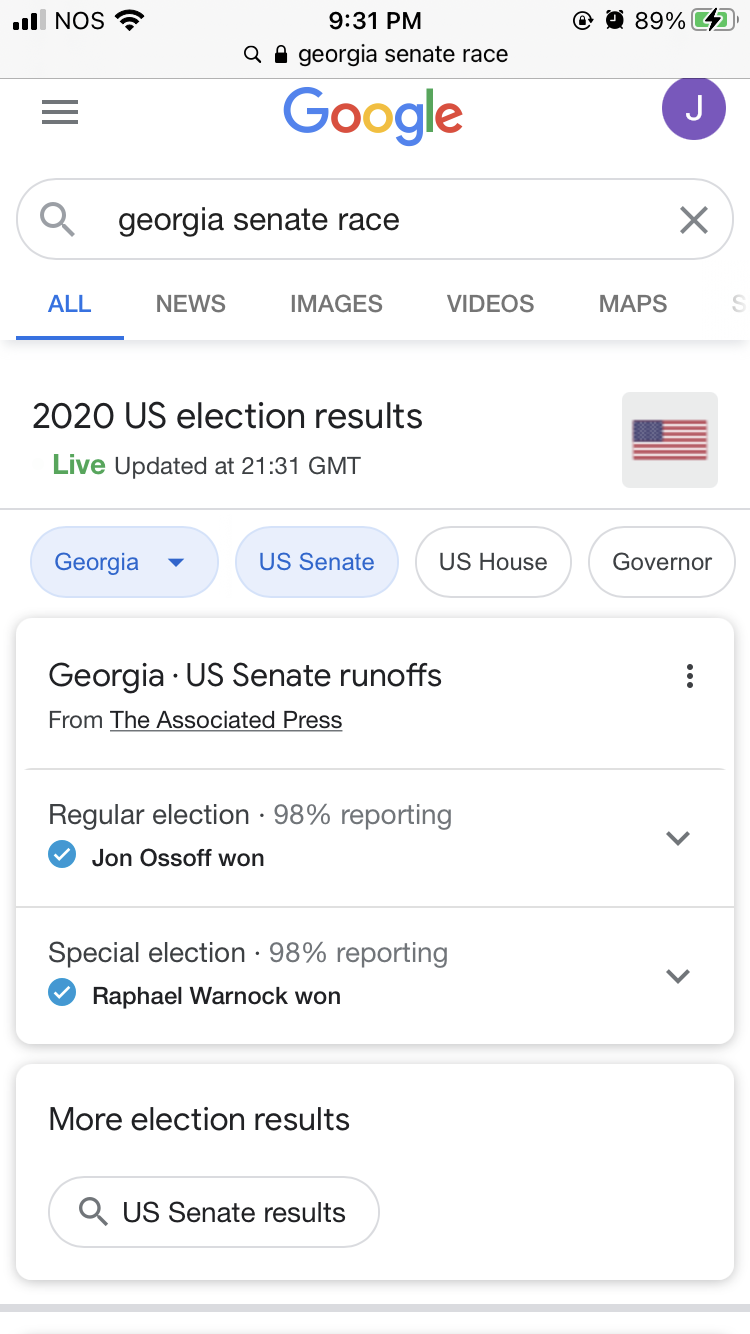Tap the Google logo
This screenshot has height=1334, width=750.
[373, 115]
